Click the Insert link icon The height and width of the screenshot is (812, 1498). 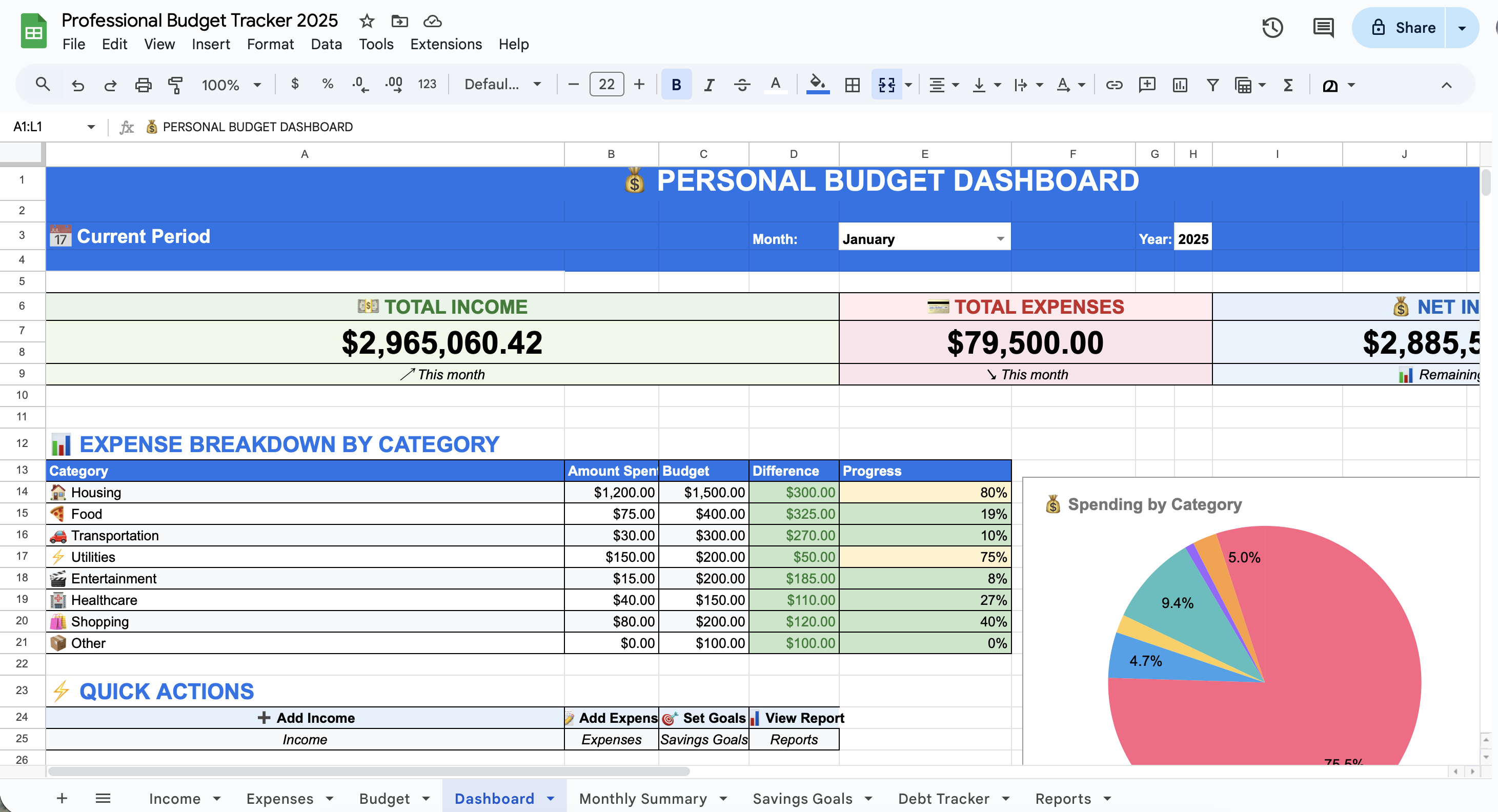[1114, 85]
